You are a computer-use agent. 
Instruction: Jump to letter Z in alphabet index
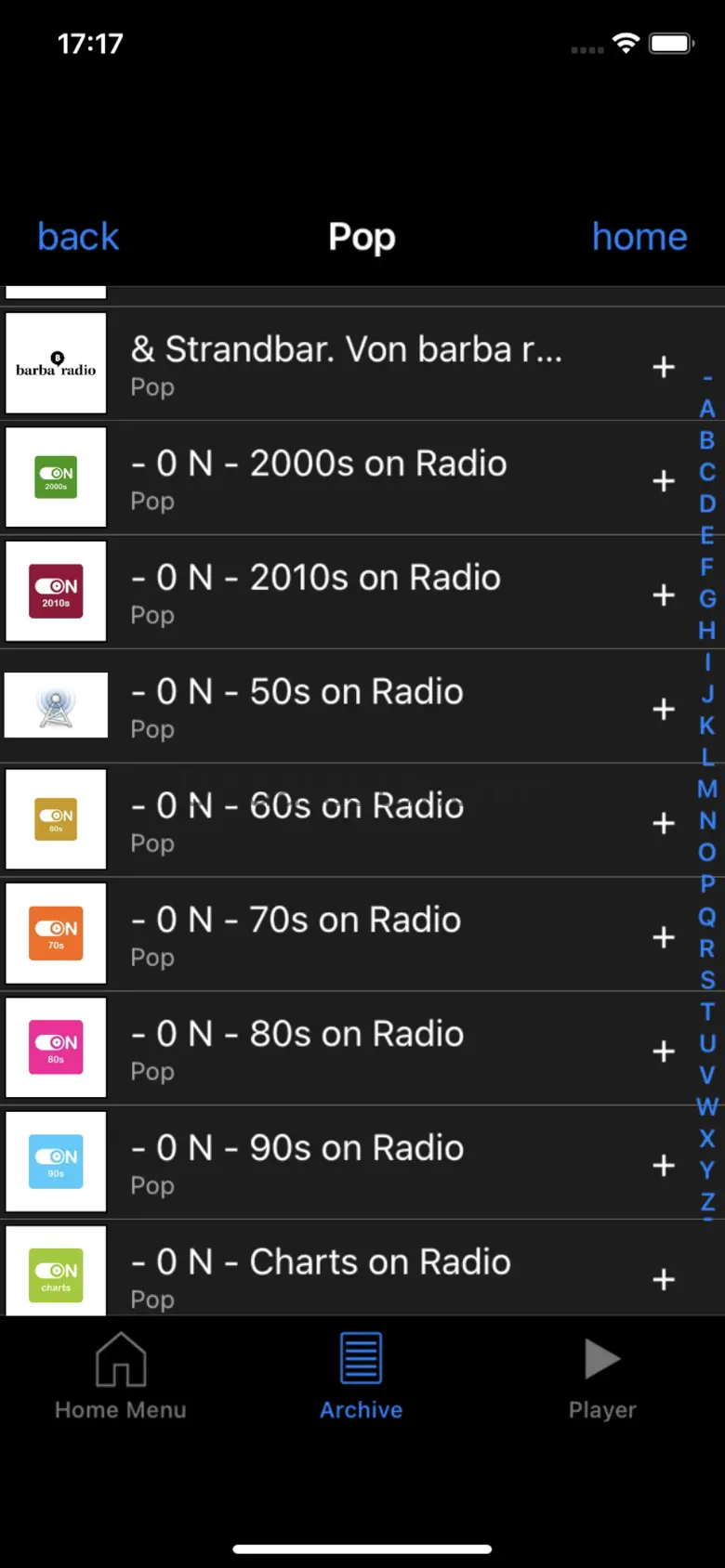coord(707,1201)
